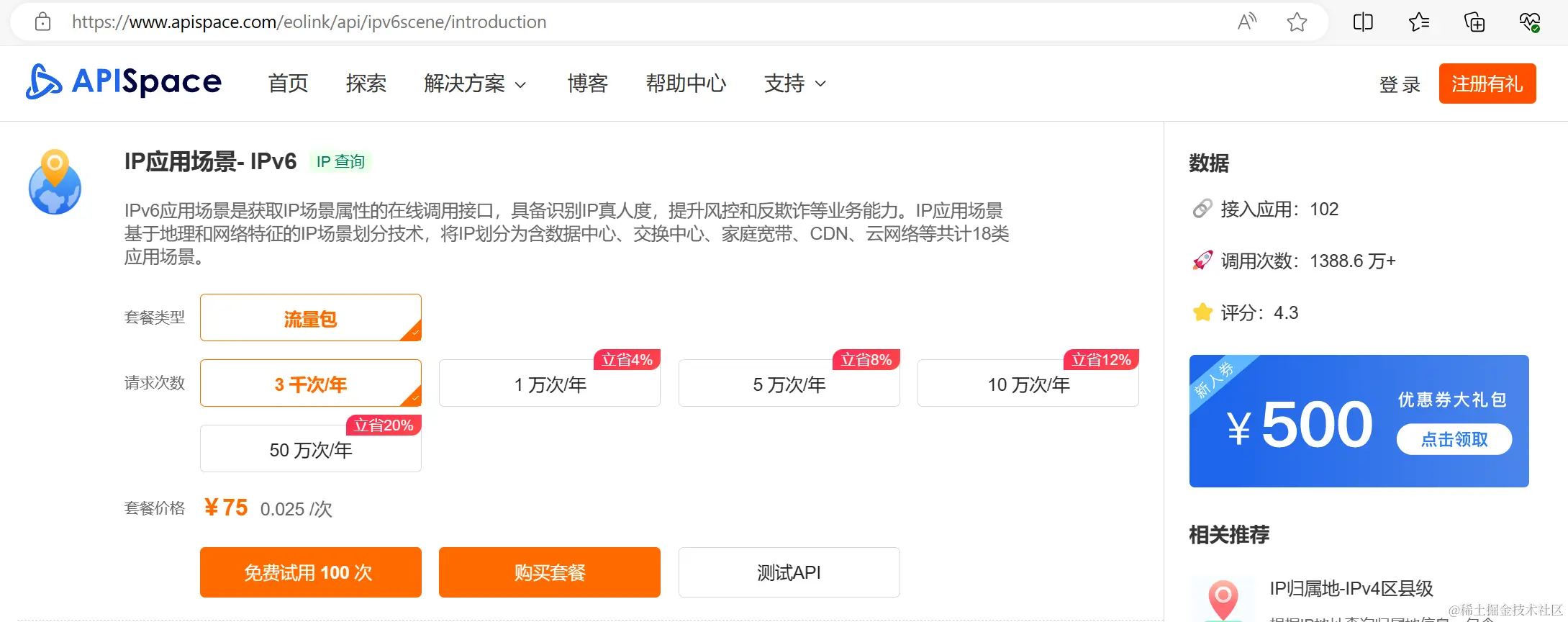The height and width of the screenshot is (622, 1568).
Task: Click the 数据 section heading
Action: point(1209,163)
